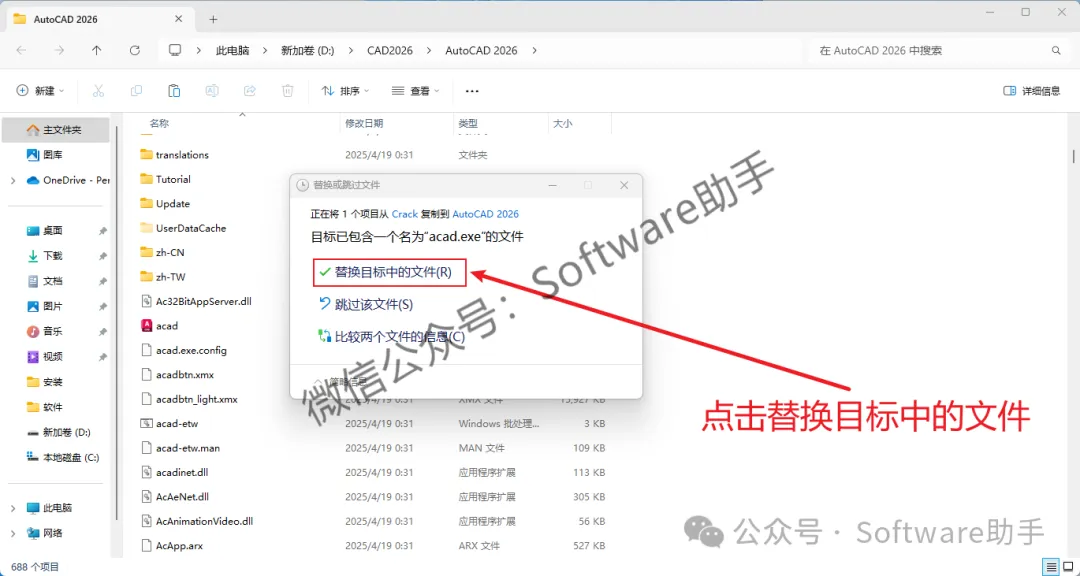Select the Ac32BitAppServer.dll file

click(x=204, y=301)
